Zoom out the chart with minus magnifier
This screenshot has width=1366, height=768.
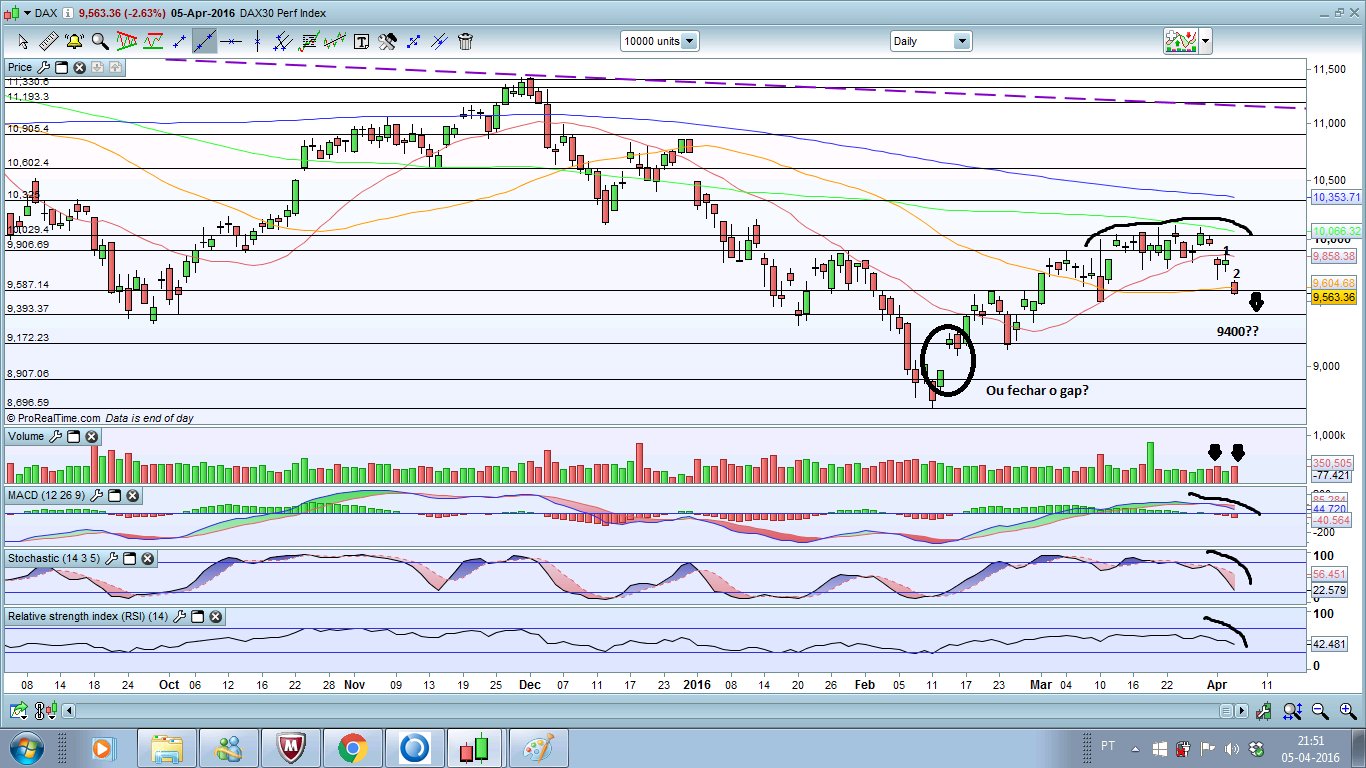(x=1322, y=711)
